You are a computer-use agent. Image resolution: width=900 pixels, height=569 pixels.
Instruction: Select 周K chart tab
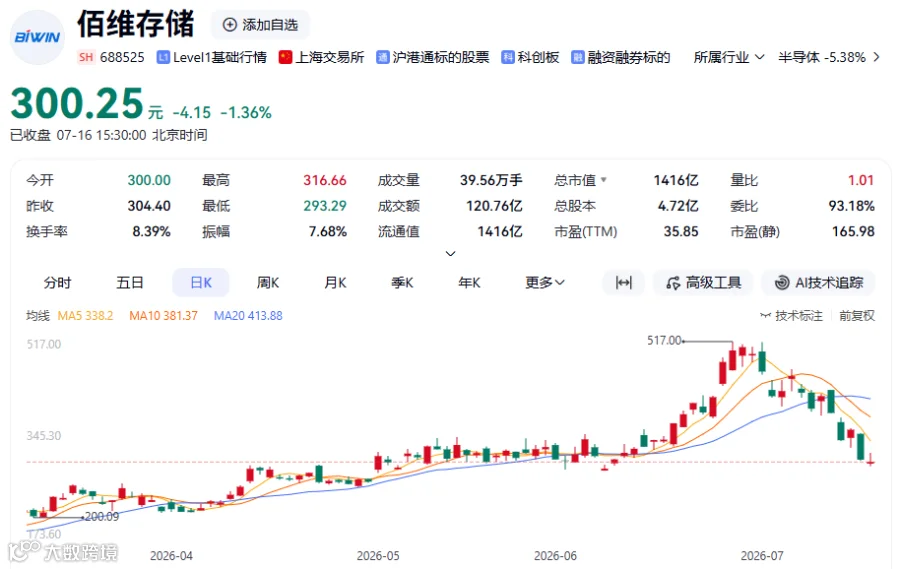coord(267,282)
